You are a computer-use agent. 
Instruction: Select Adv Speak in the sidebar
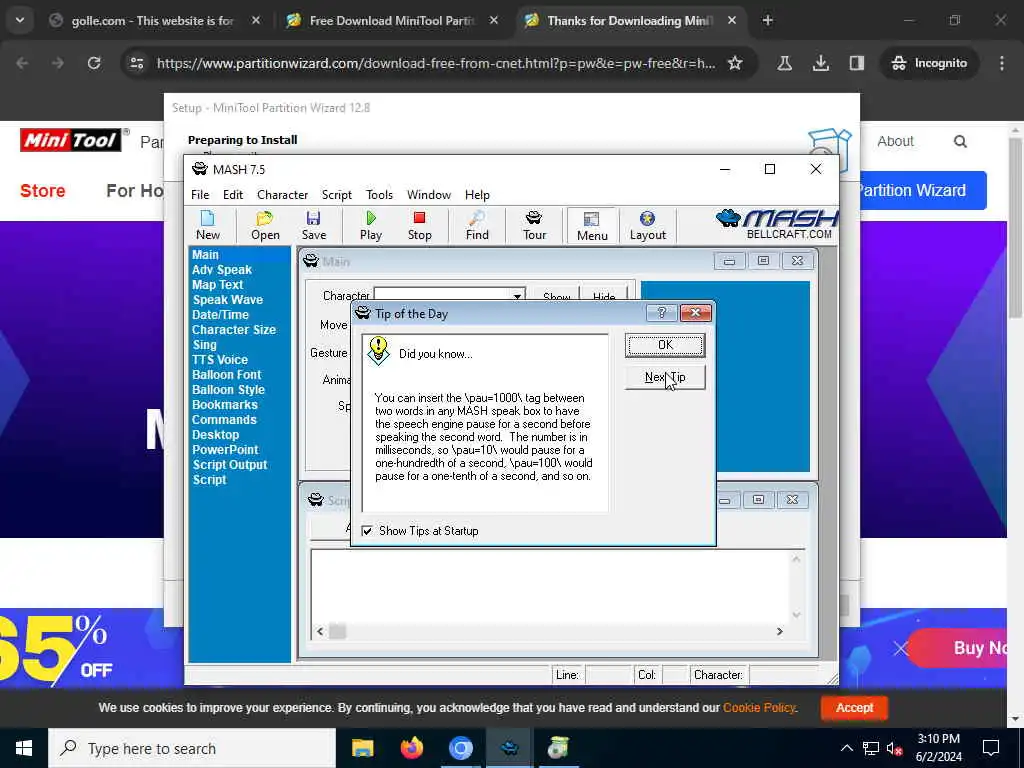221,270
